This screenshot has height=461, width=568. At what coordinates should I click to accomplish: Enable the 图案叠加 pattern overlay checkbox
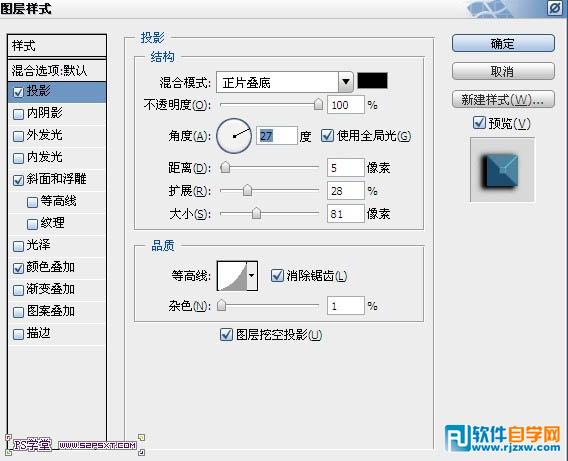[18, 312]
